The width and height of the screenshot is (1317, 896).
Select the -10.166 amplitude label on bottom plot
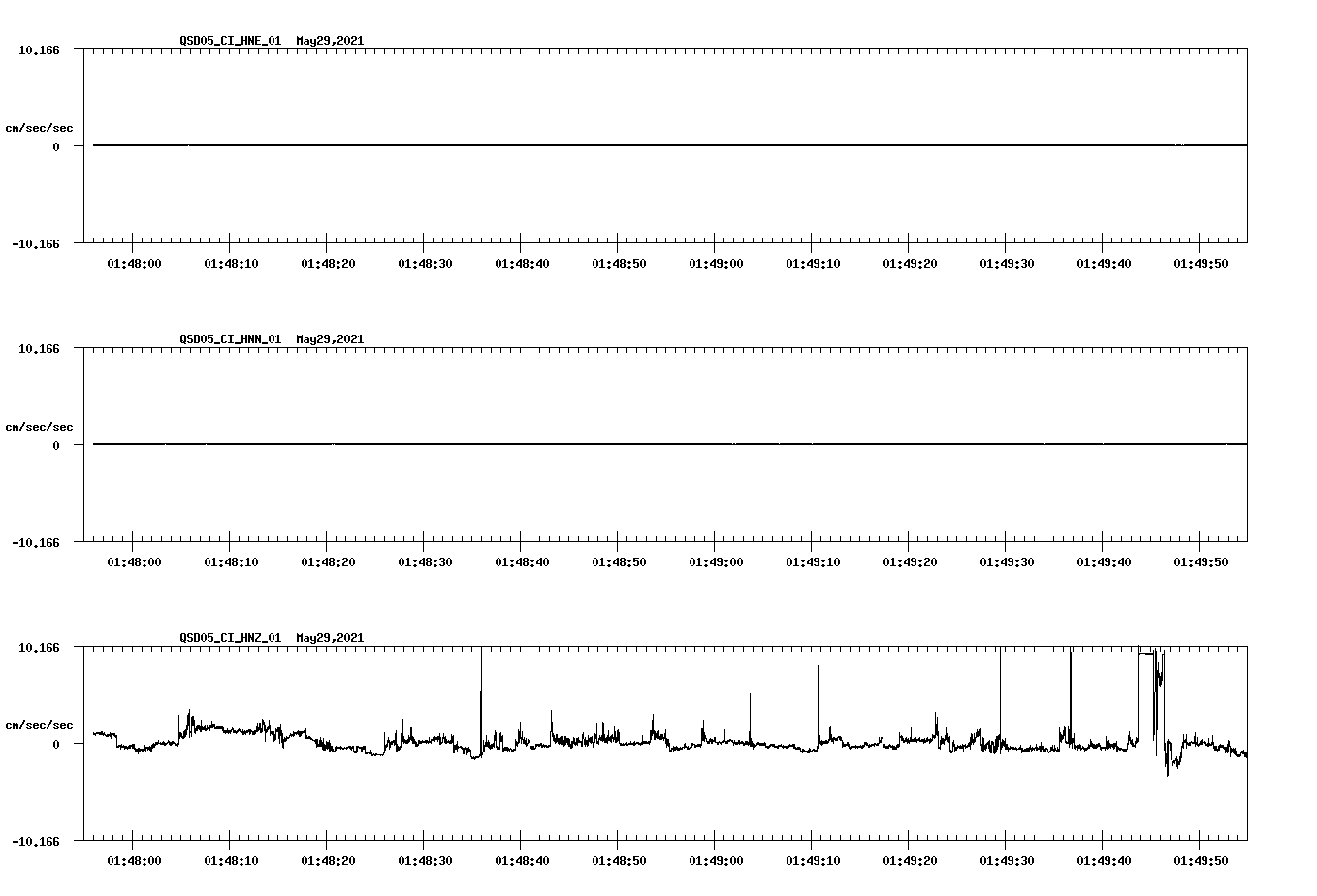pyautogui.click(x=34, y=843)
